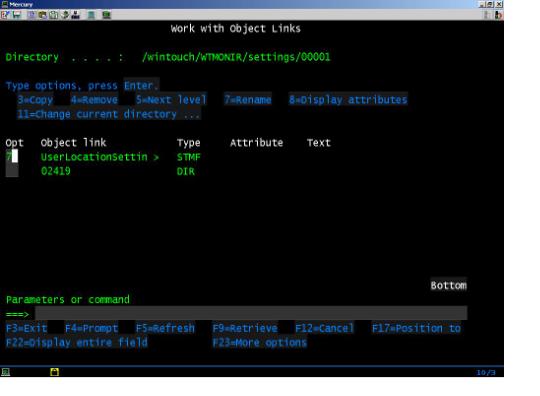Click the STMF type value

coord(189,157)
